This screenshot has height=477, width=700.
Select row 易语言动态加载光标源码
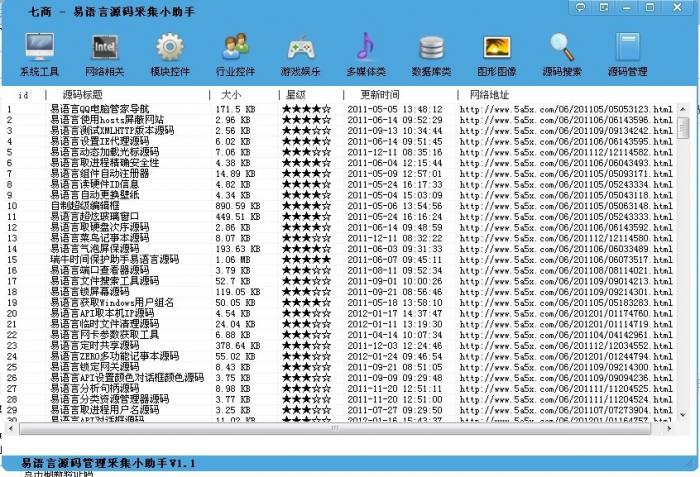(x=340, y=152)
